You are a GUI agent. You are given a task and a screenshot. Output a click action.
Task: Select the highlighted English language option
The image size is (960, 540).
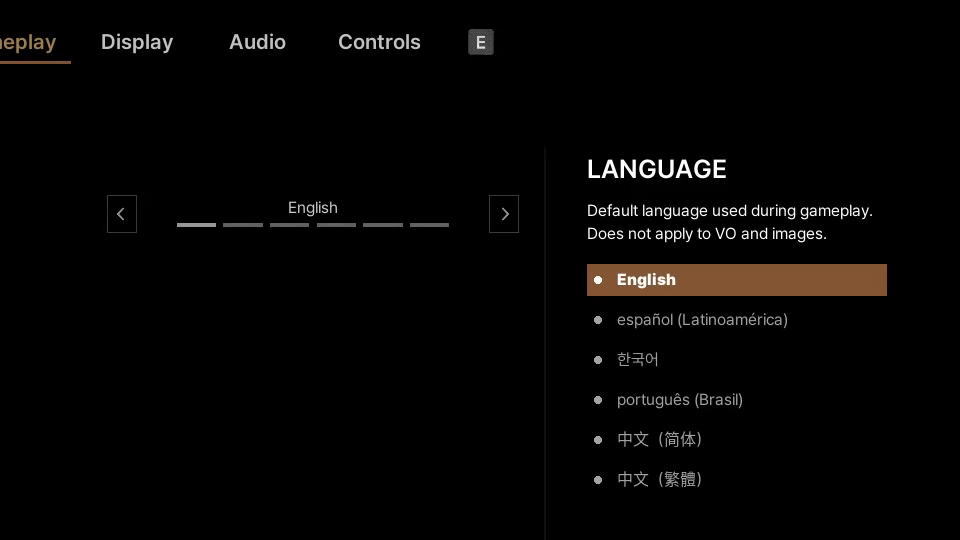point(736,280)
